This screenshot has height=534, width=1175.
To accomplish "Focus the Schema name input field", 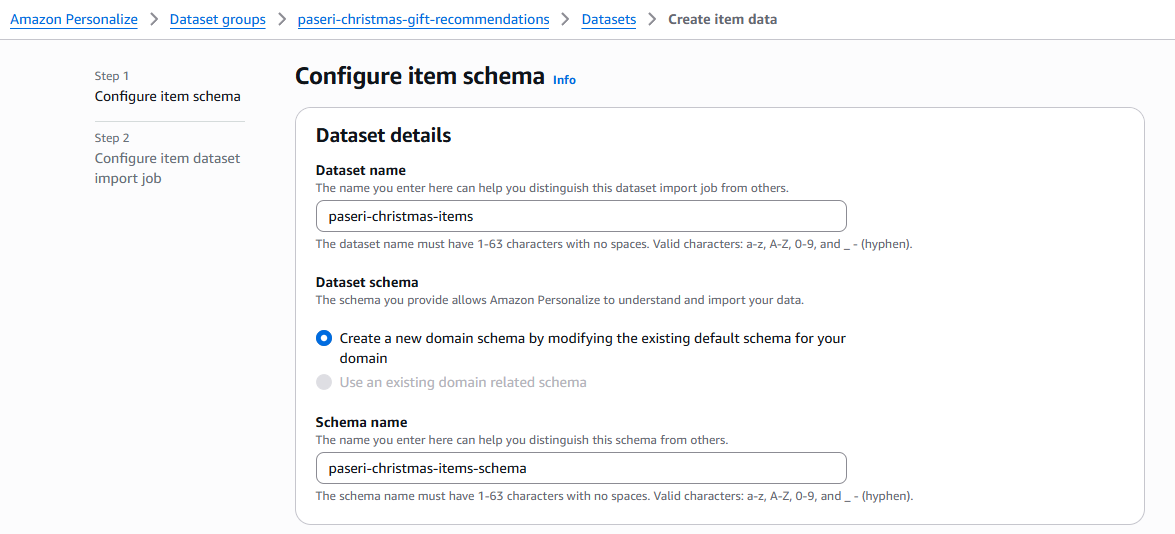I will (x=581, y=468).
